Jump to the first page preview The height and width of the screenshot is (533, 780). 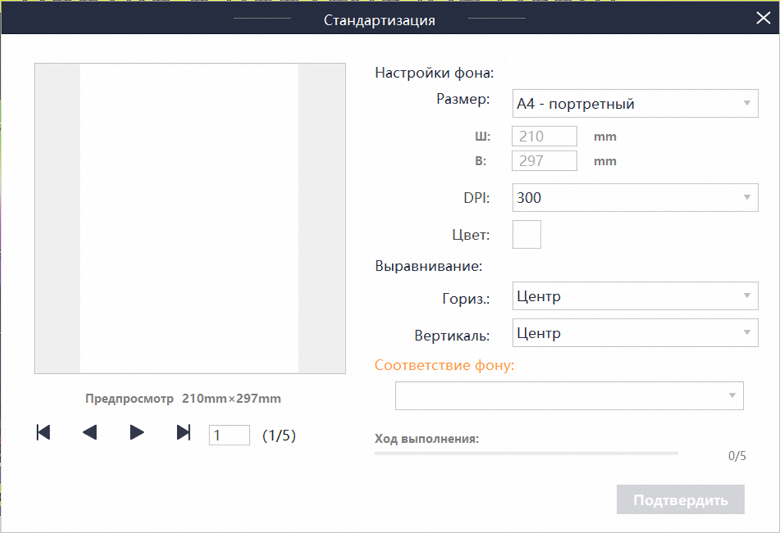(43, 432)
